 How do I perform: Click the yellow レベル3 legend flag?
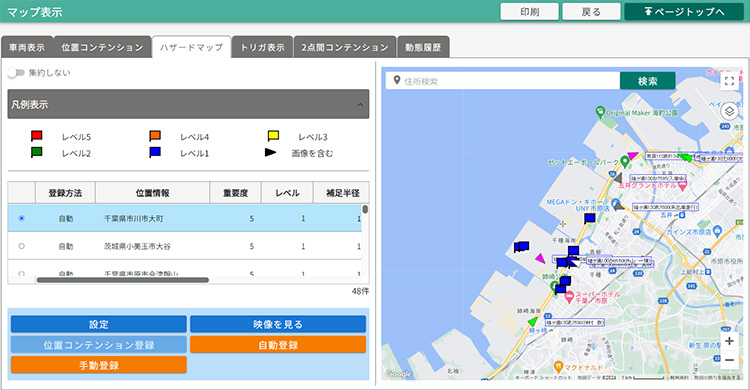pyautogui.click(x=273, y=136)
